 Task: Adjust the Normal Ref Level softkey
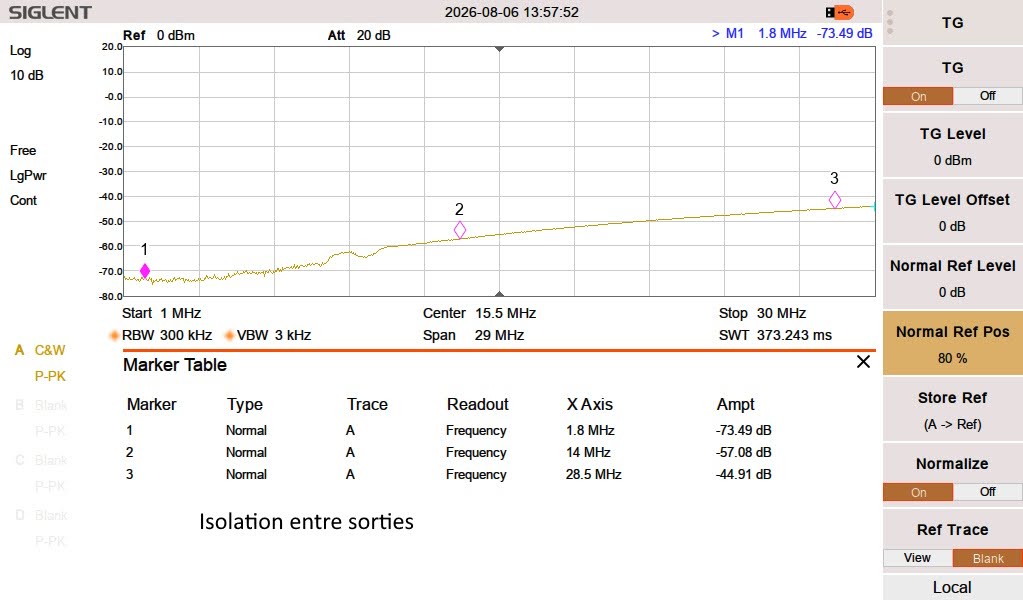(953, 278)
